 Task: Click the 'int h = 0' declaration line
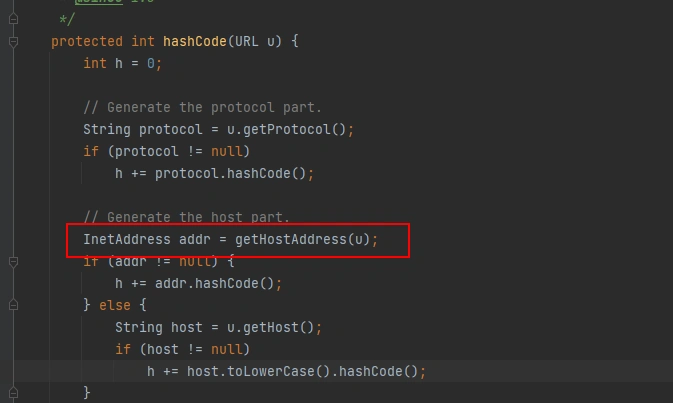(x=122, y=63)
